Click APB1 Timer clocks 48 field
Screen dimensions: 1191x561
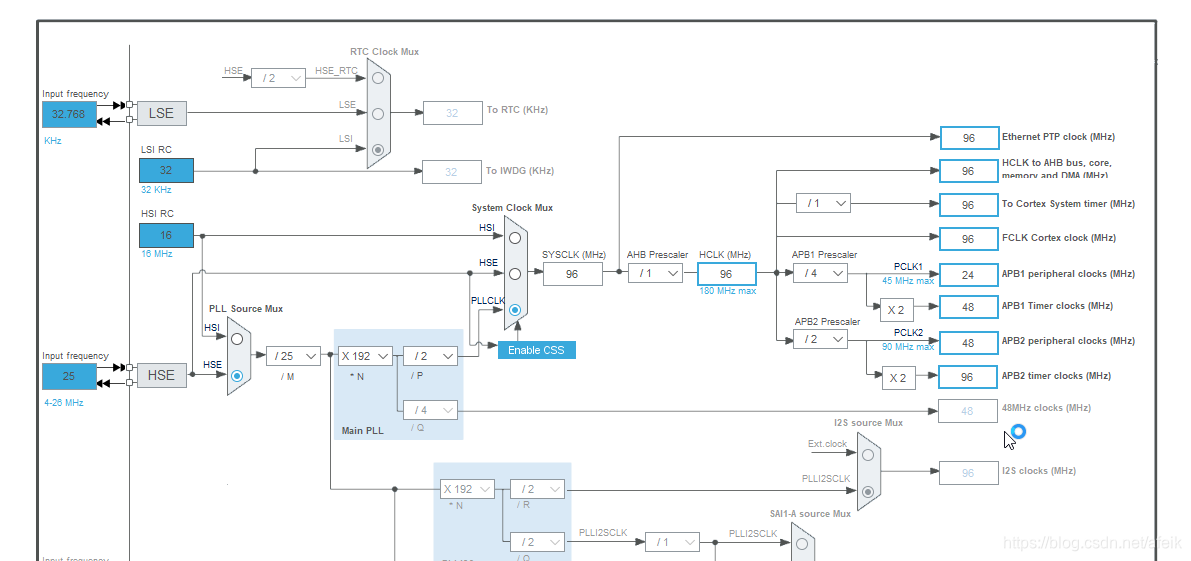(969, 307)
